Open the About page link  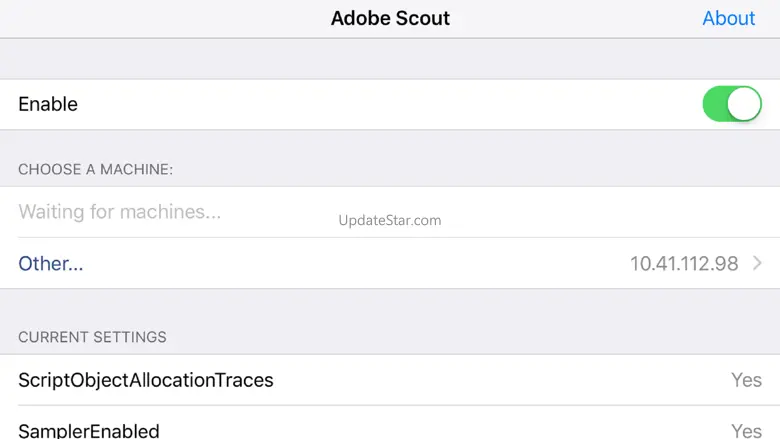[728, 18]
